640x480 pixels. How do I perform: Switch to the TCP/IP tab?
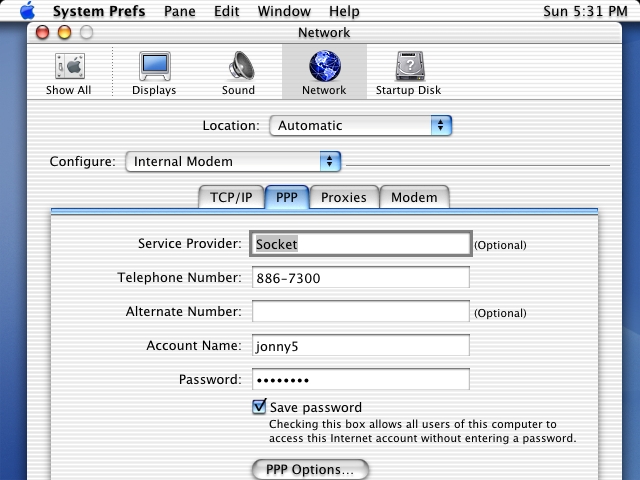[x=231, y=197]
